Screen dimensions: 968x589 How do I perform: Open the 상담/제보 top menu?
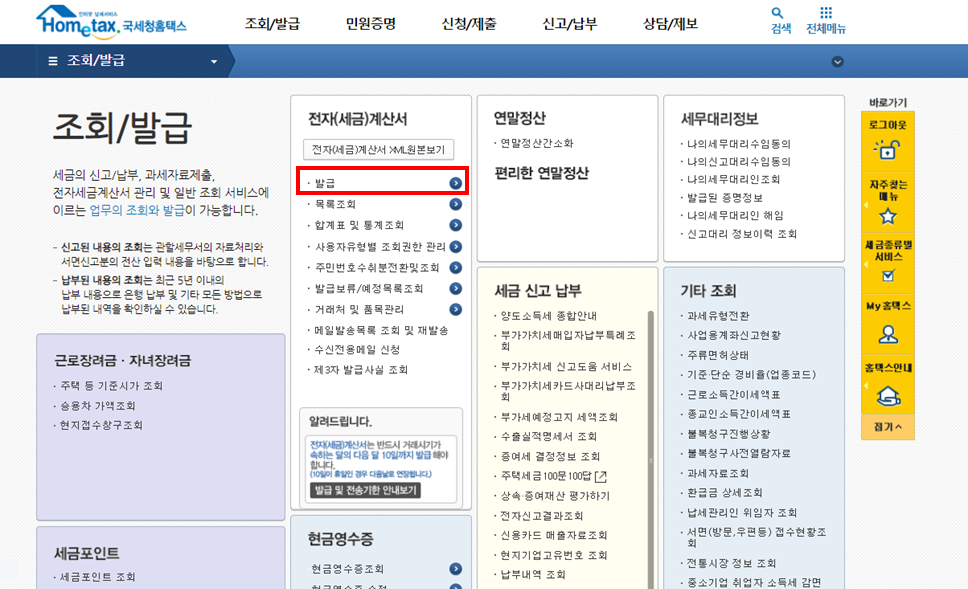coord(670,24)
